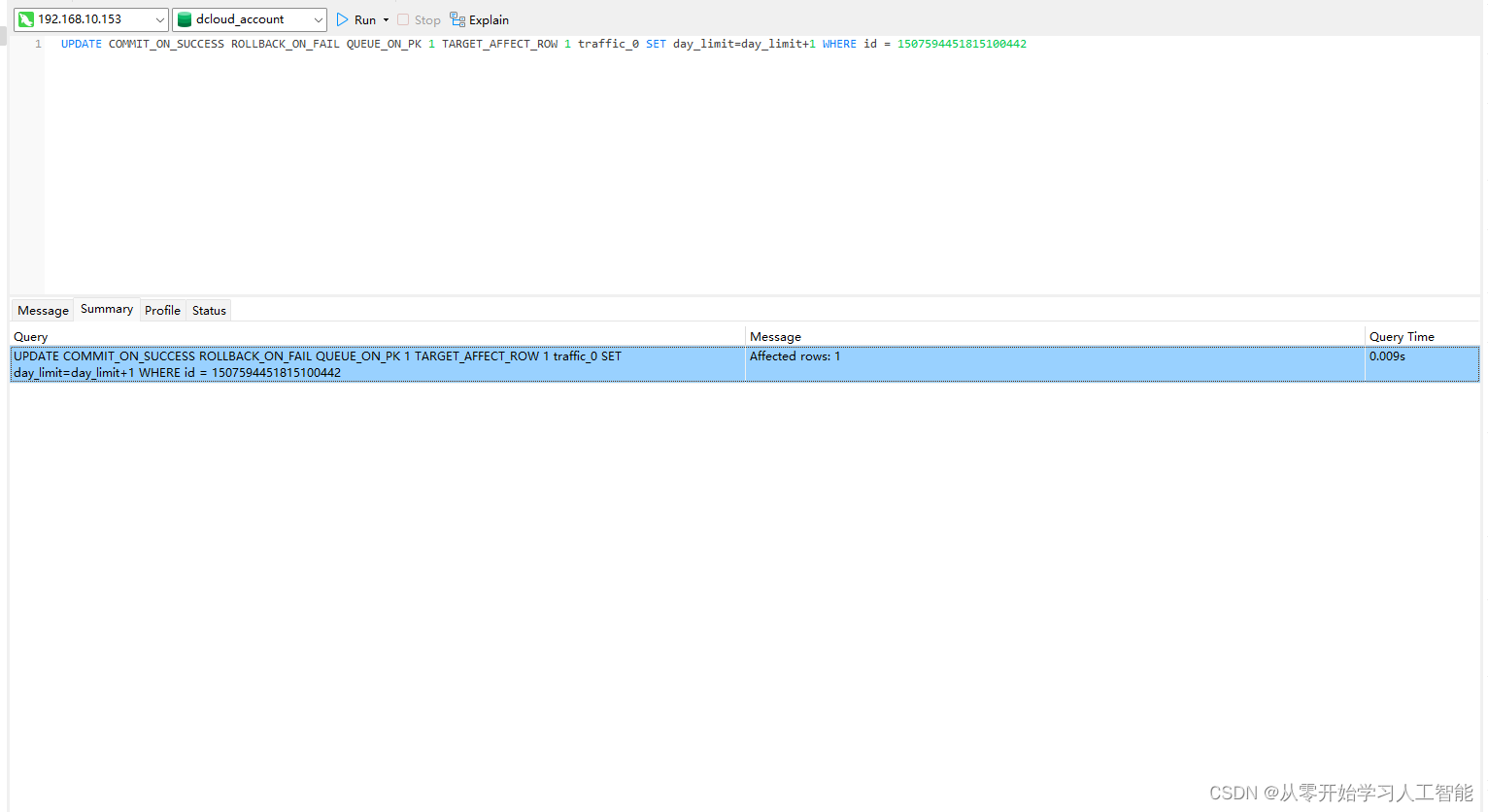Click COMMIT_ON_SUCCESS hint in the editor
The image size is (1488, 812).
pyautogui.click(x=166, y=44)
